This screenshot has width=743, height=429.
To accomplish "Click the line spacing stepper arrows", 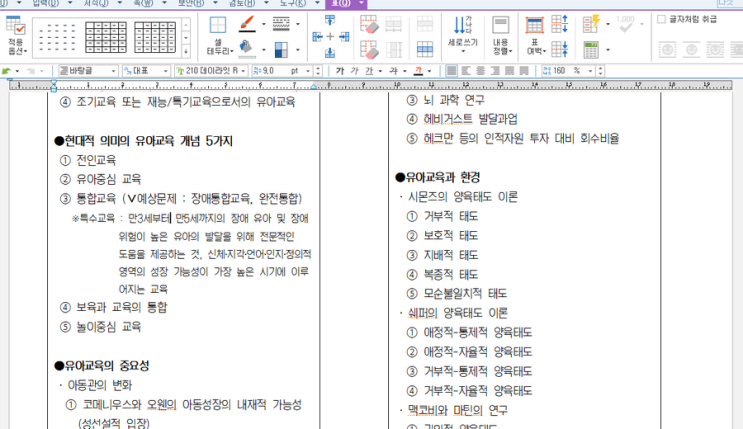I will coord(600,71).
